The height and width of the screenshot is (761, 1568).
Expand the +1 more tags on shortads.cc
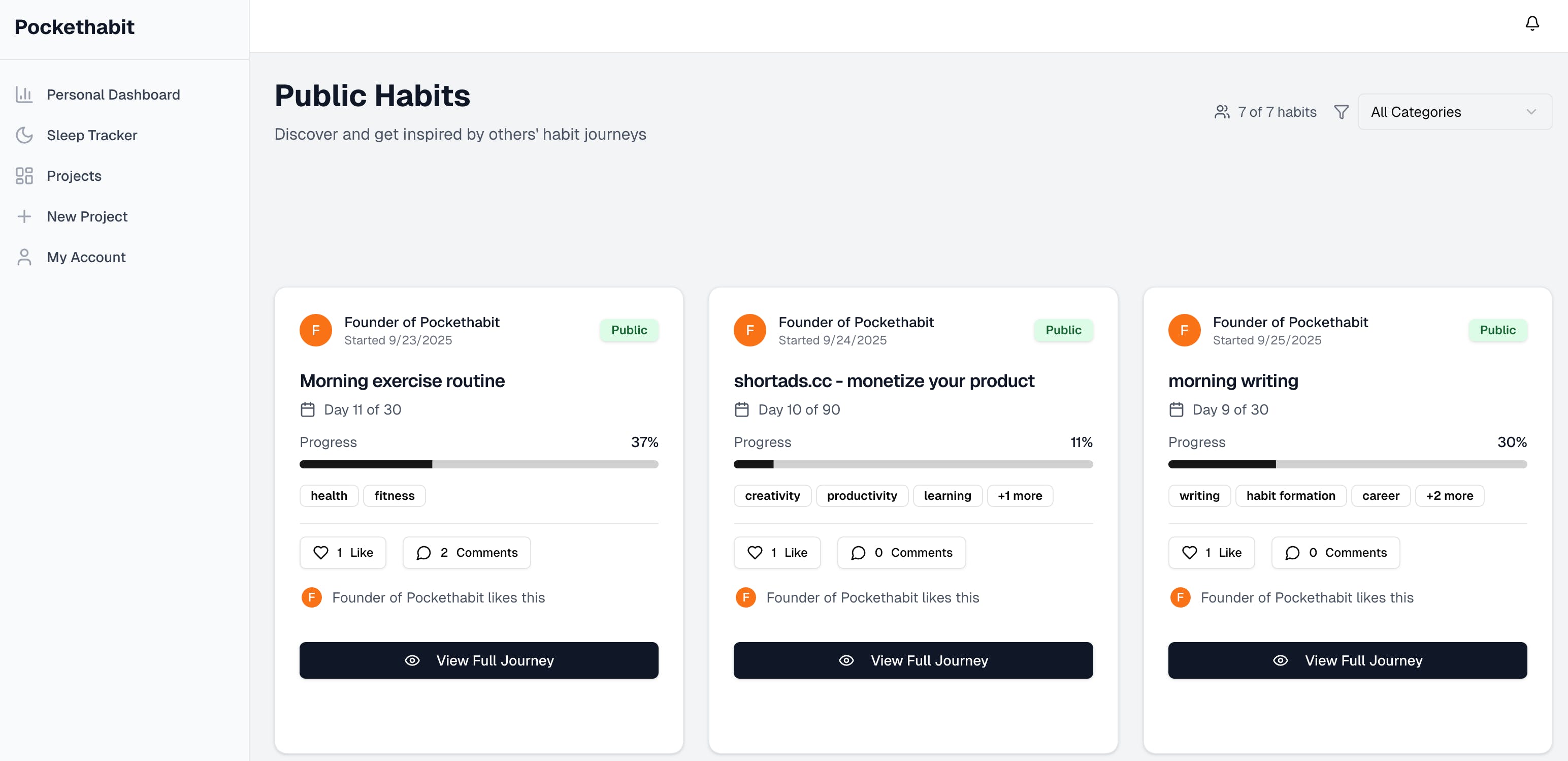(x=1019, y=495)
